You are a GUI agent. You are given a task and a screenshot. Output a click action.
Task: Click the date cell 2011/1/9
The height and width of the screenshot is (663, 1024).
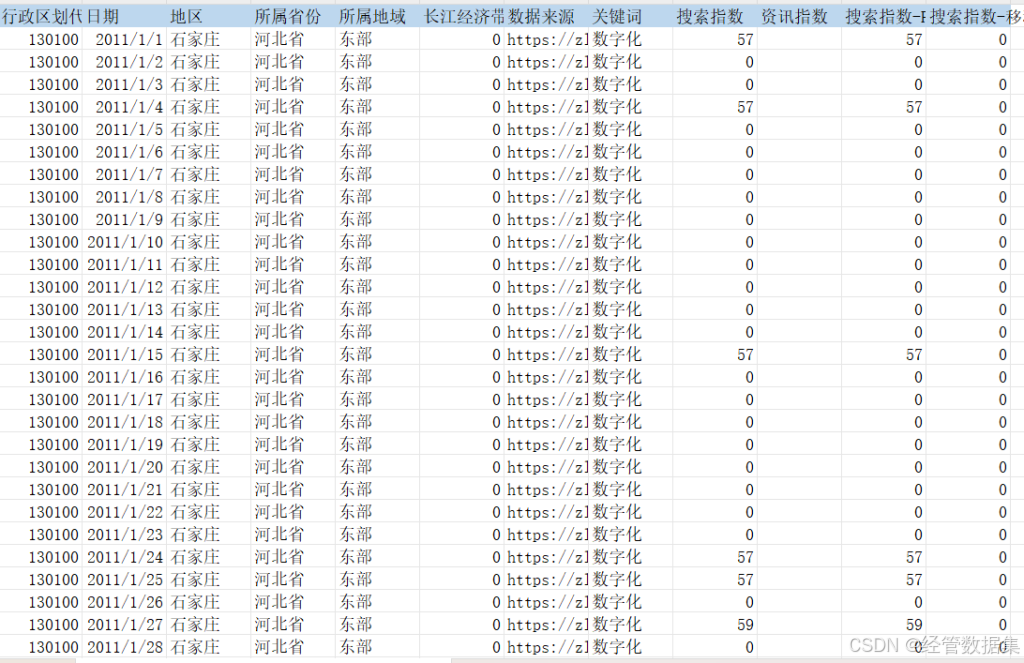(x=125, y=219)
